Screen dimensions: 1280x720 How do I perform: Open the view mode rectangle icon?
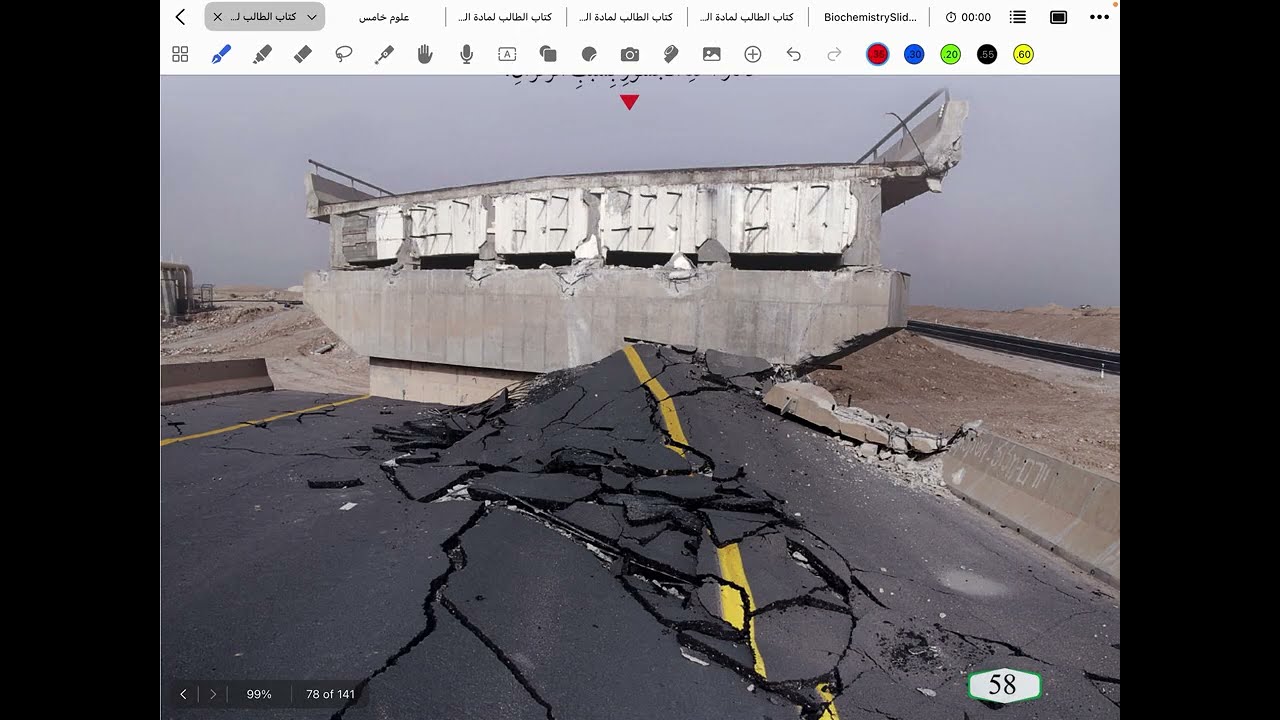click(1058, 17)
